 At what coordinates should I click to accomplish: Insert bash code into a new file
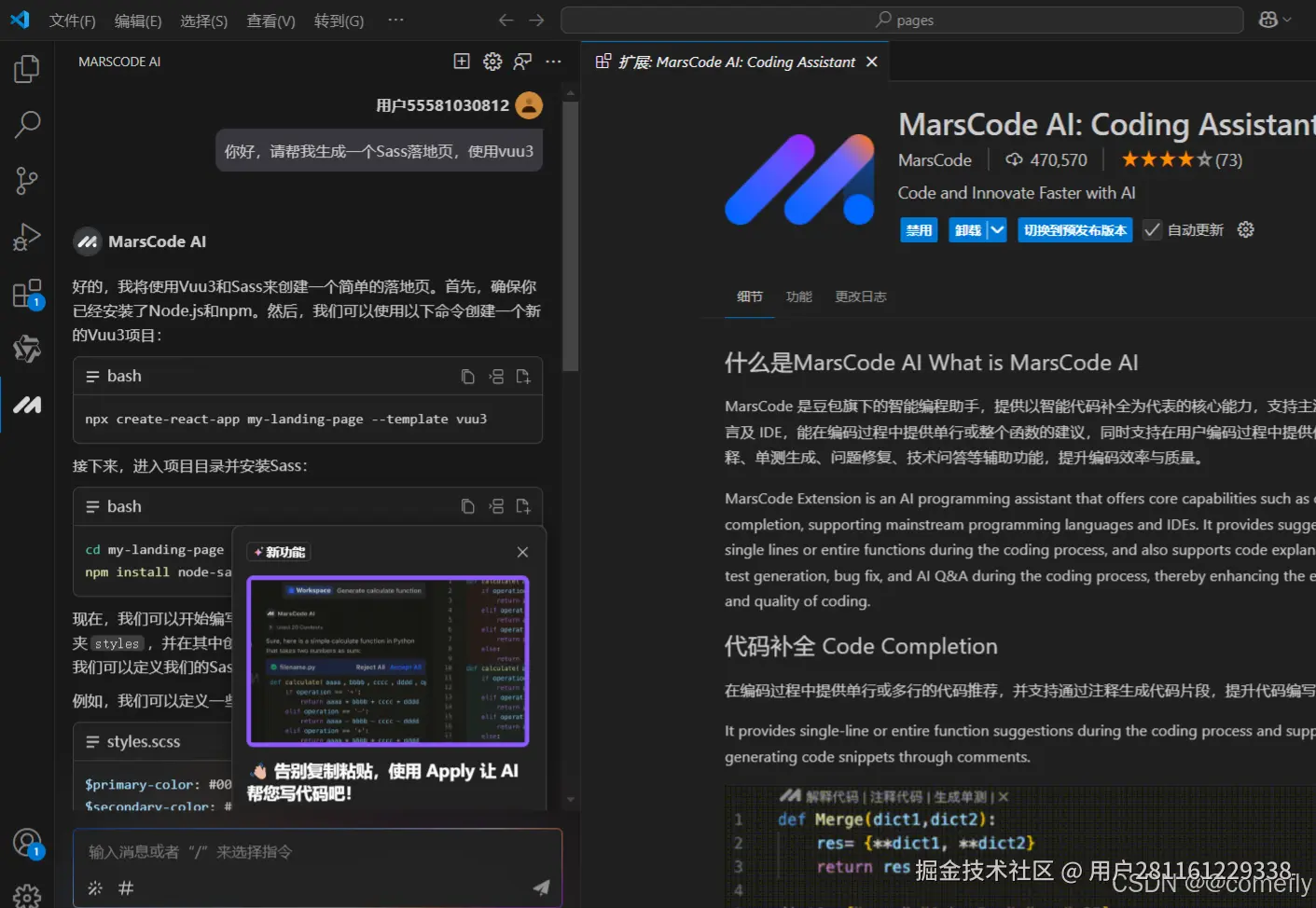(x=523, y=376)
